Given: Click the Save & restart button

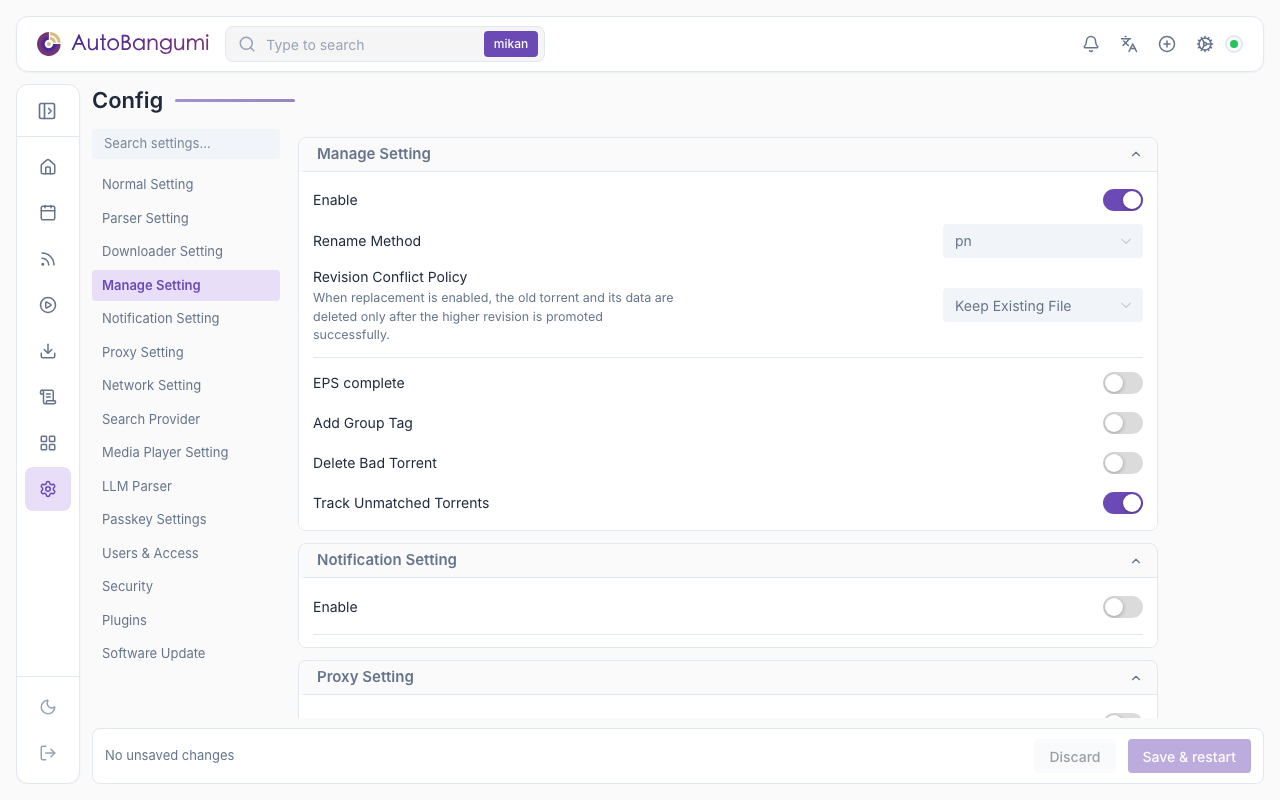Looking at the screenshot, I should [1189, 756].
